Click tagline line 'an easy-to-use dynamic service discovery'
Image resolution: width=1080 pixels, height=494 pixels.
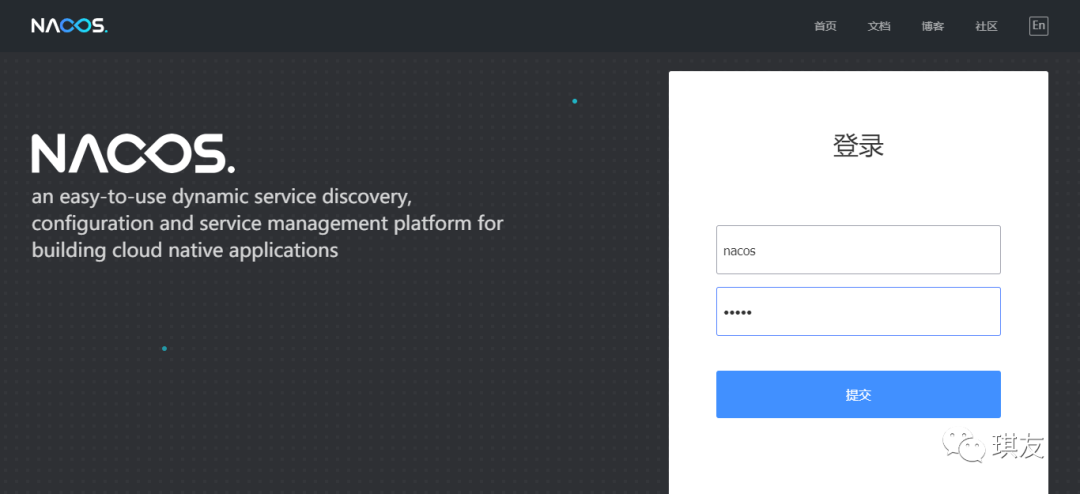point(221,196)
